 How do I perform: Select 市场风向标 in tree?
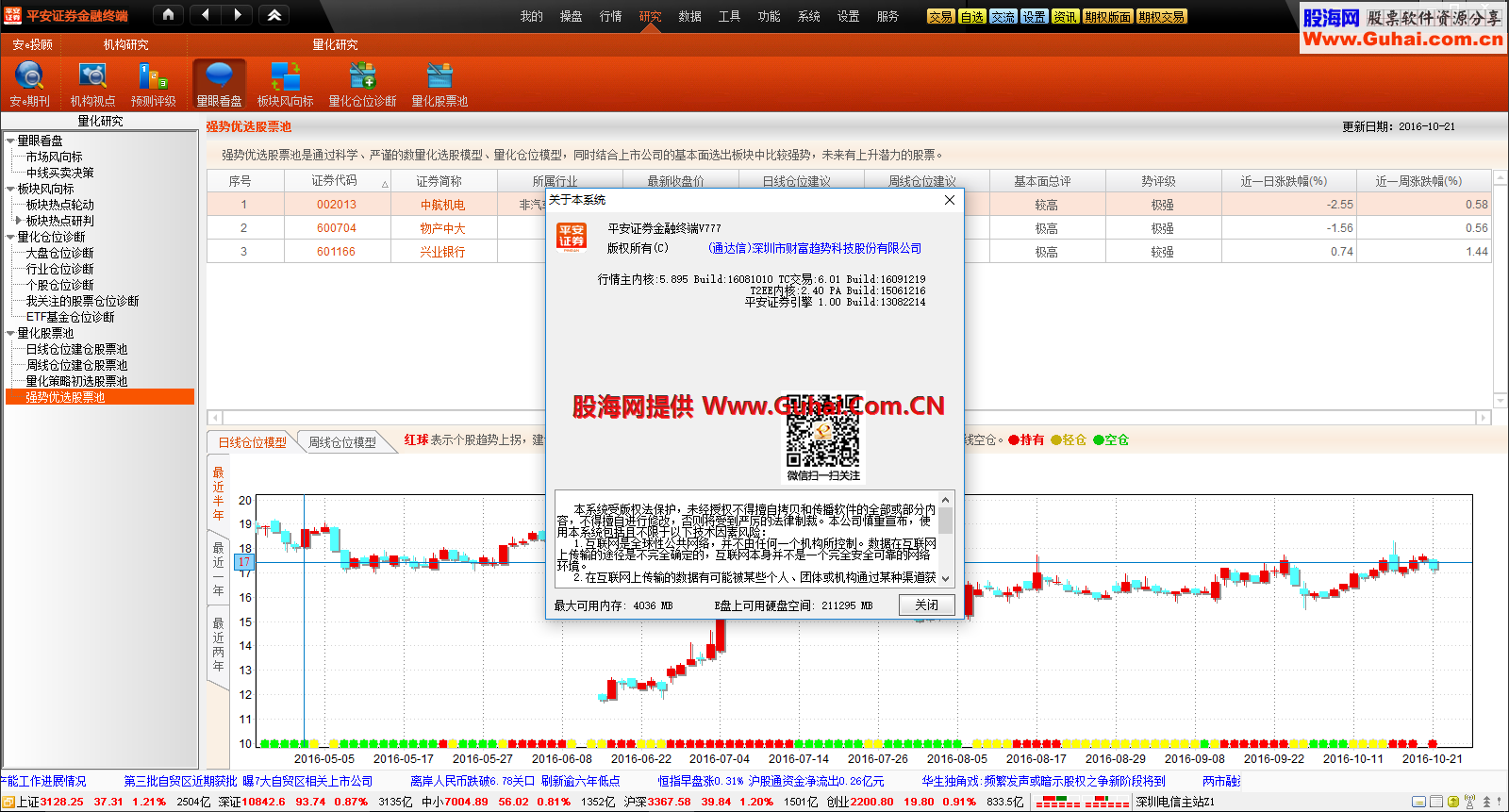tap(54, 157)
